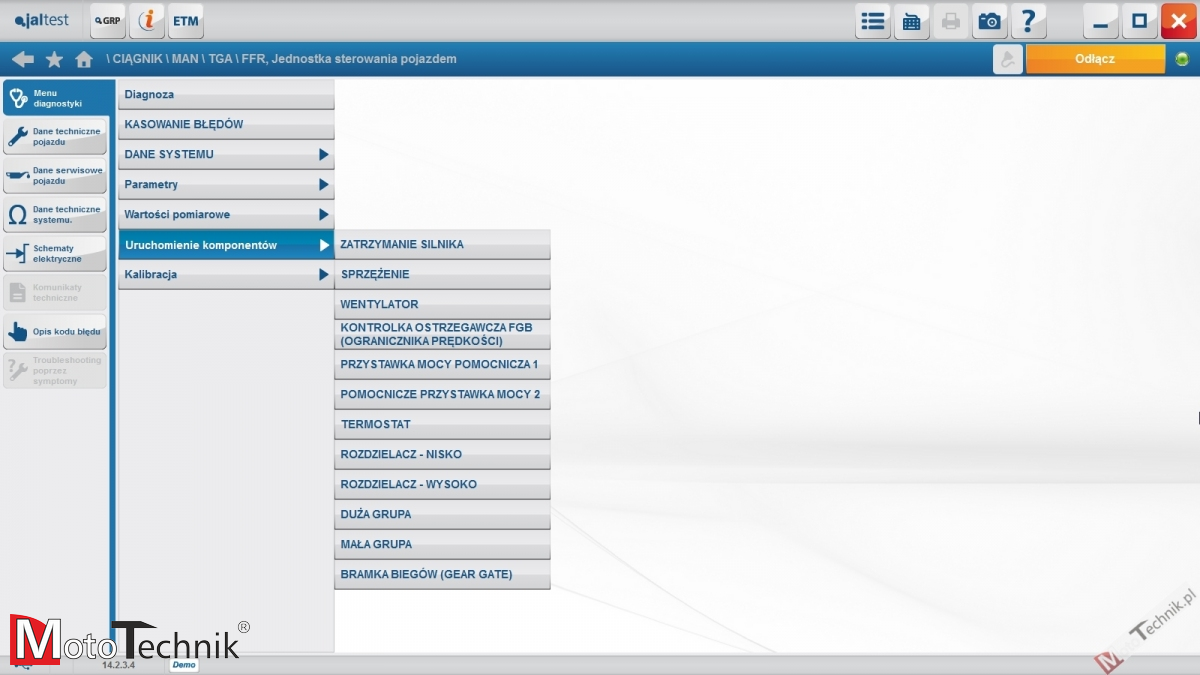
Task: Choose ZATRZYMANIE SILNIKA component option
Action: (442, 245)
